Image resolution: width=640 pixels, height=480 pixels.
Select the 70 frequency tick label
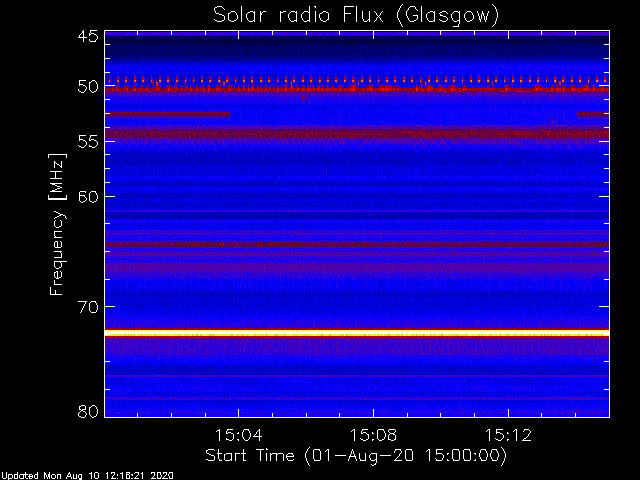pyautogui.click(x=88, y=307)
